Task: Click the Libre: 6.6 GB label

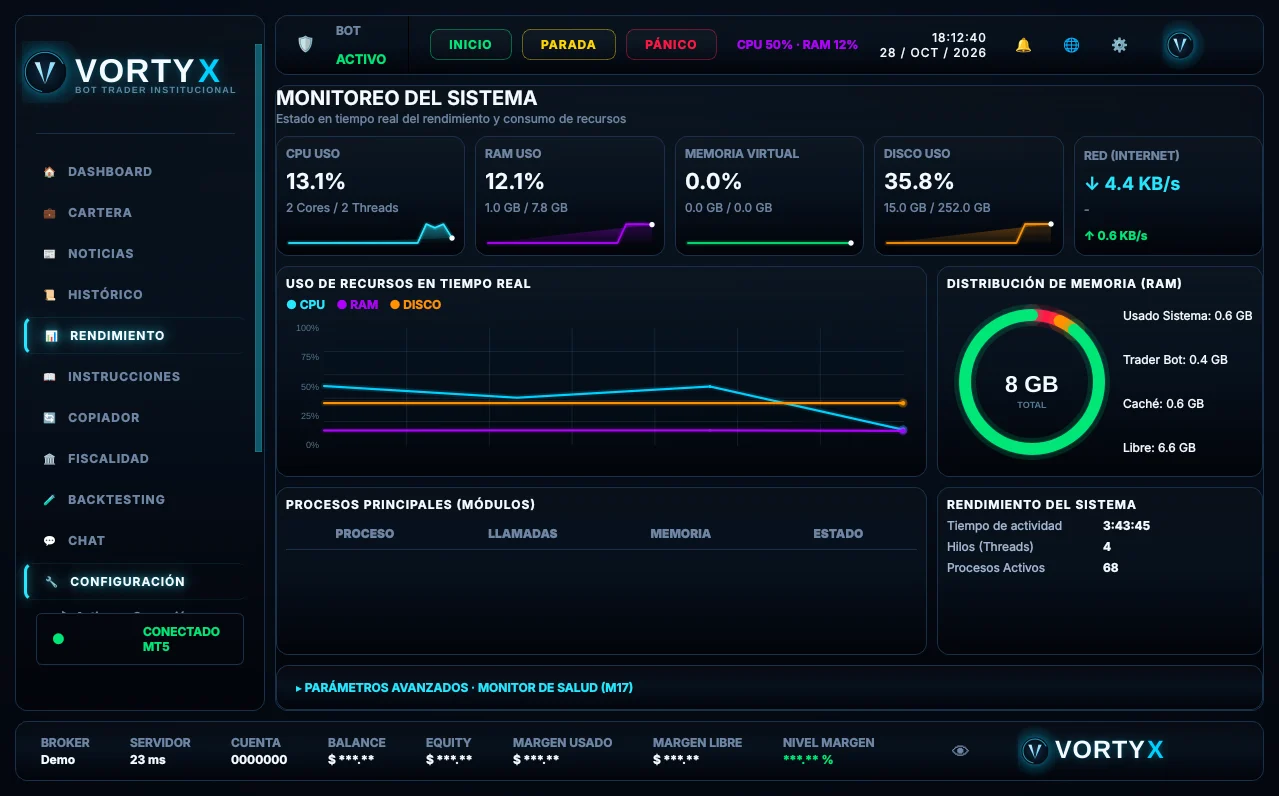Action: tap(1159, 448)
